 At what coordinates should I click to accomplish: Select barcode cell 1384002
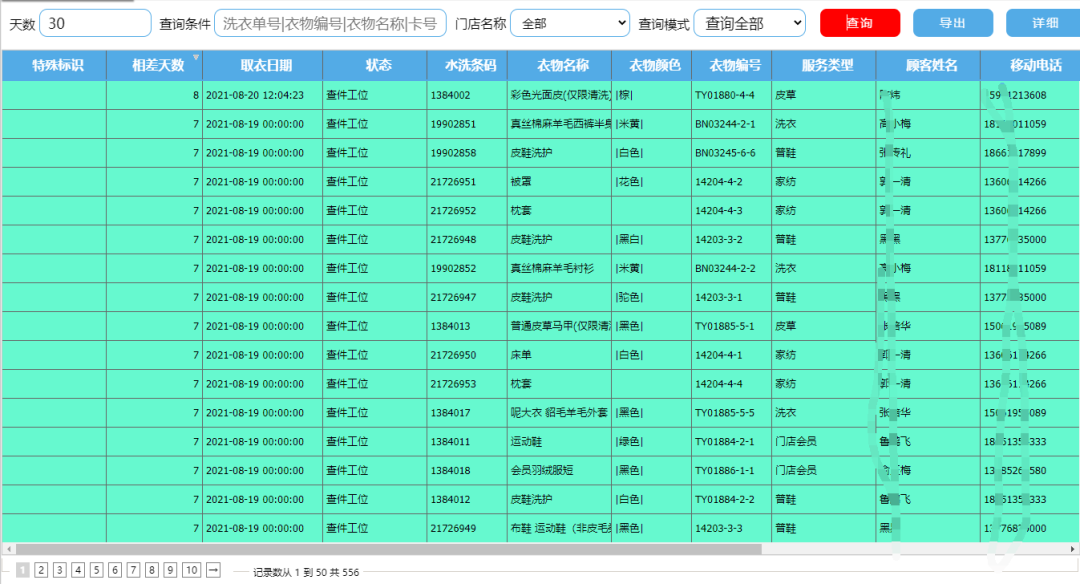467,95
